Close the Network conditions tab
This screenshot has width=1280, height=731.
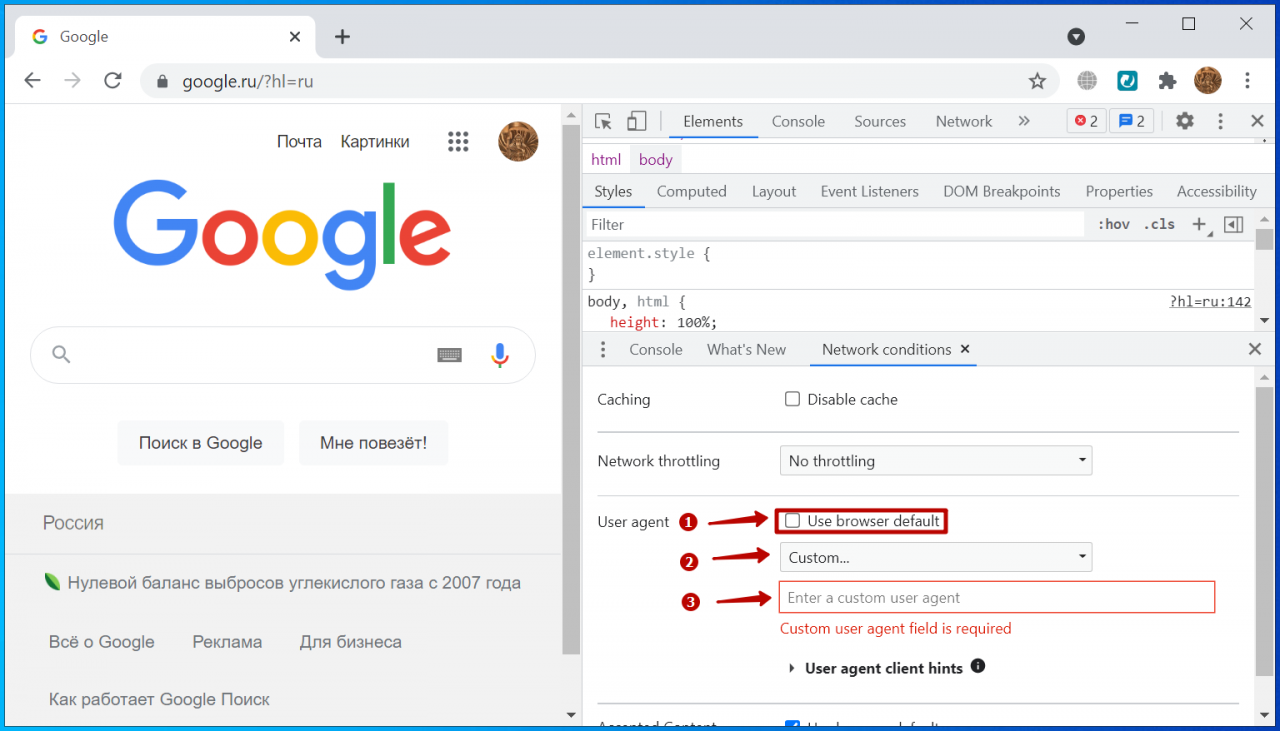[x=965, y=349]
